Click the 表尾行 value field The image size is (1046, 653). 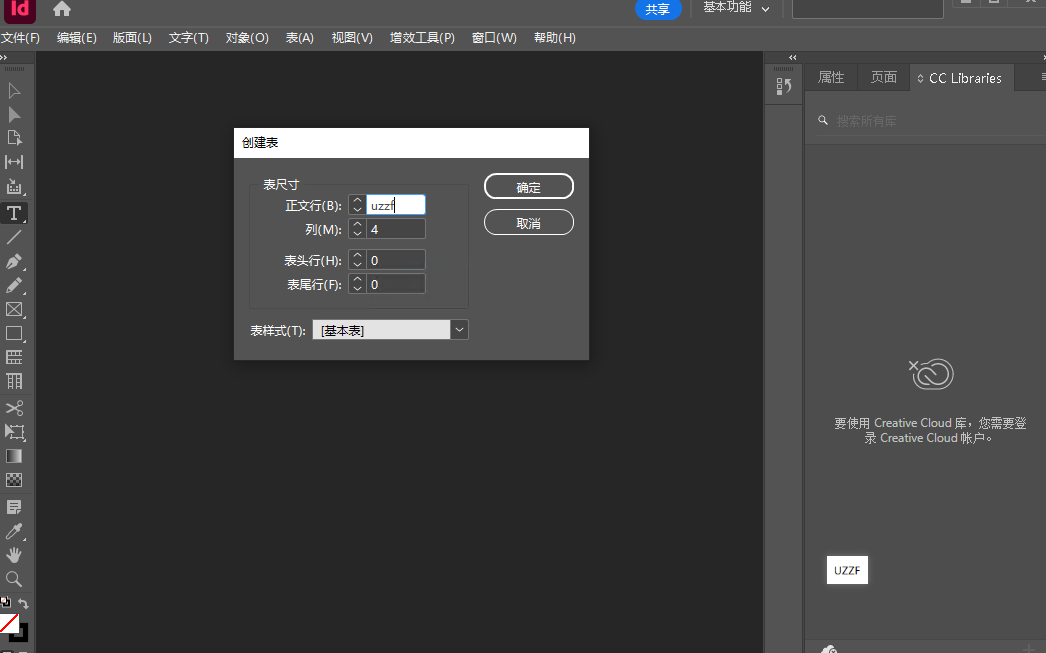point(396,283)
